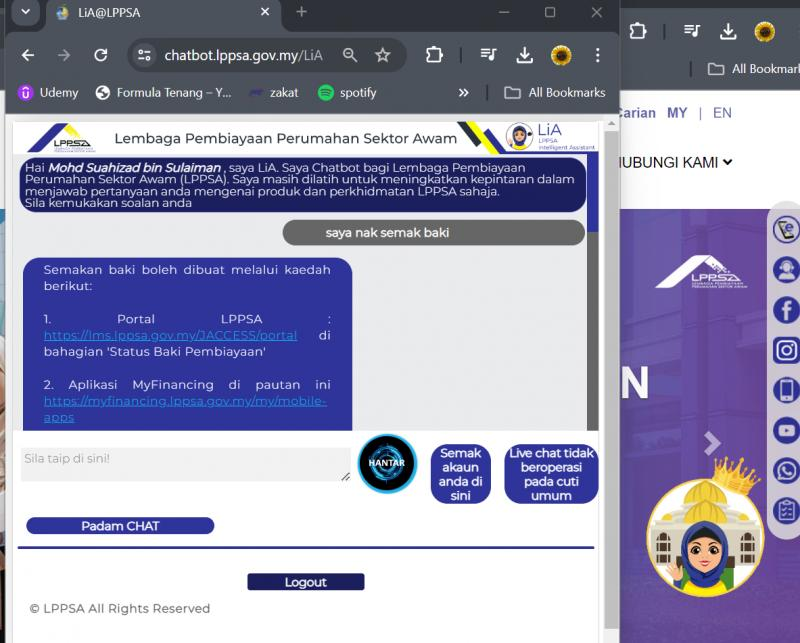Open the Udemy bookmark
Image resolution: width=800 pixels, height=643 pixels.
(x=48, y=92)
